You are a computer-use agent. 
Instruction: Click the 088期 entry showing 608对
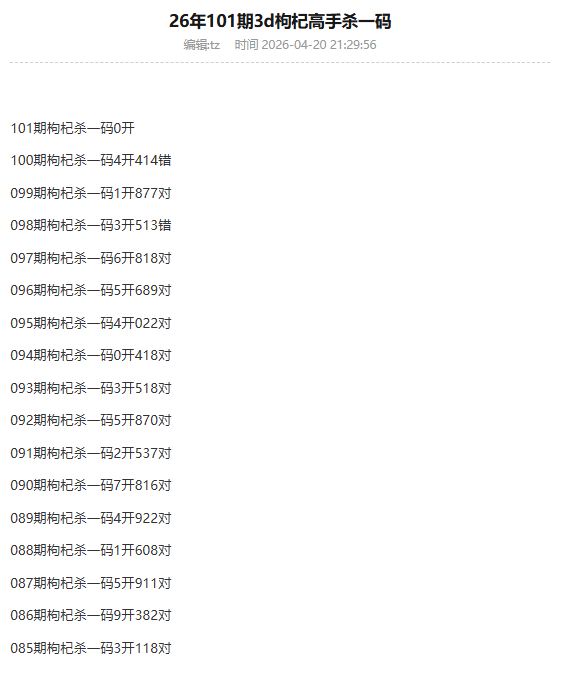tap(91, 550)
